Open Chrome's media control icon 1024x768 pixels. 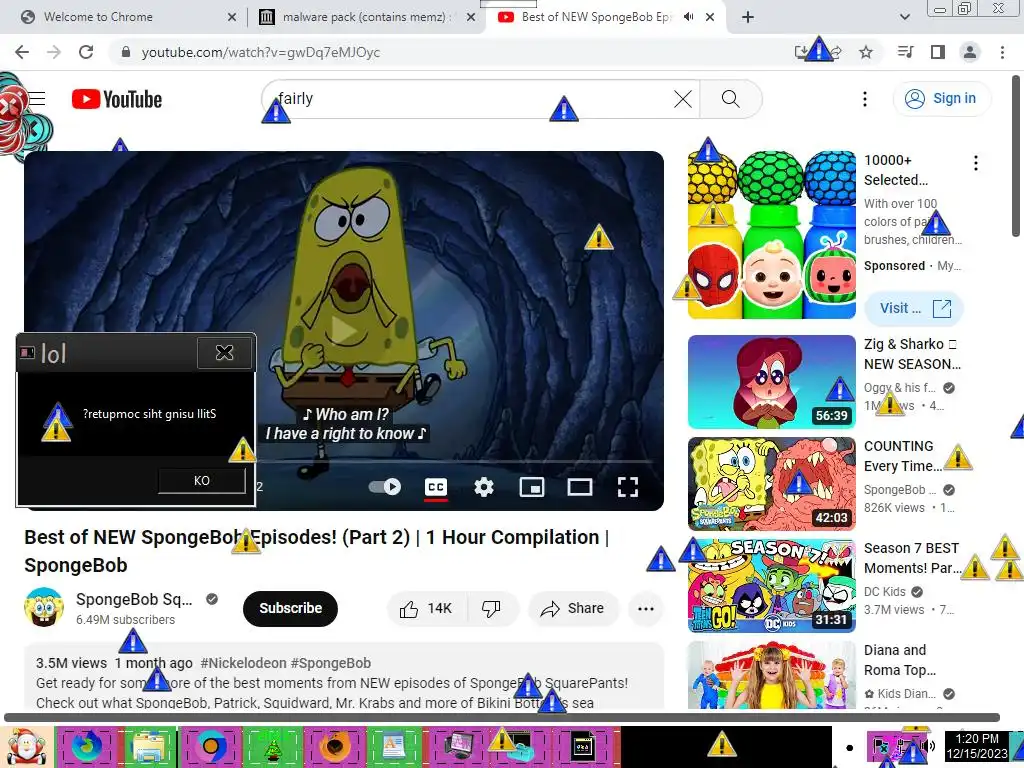click(905, 52)
